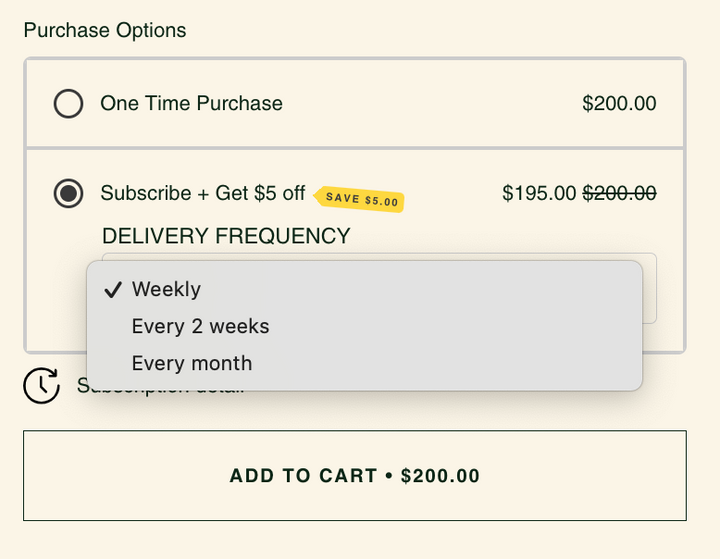This screenshot has height=559, width=720.
Task: Add to cart for $200.00
Action: 355,475
